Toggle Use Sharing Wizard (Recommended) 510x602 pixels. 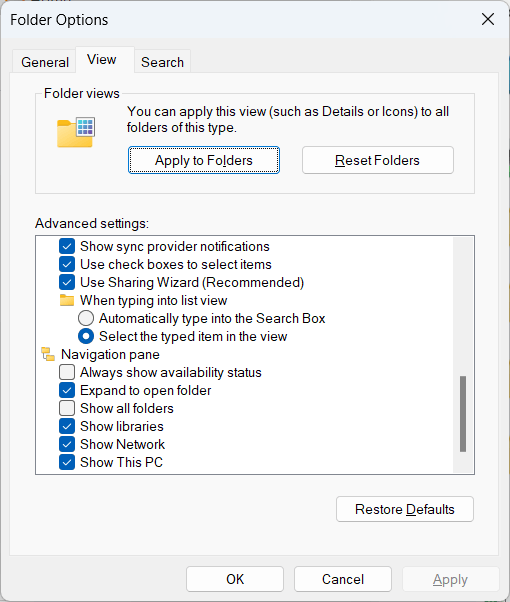click(x=67, y=282)
